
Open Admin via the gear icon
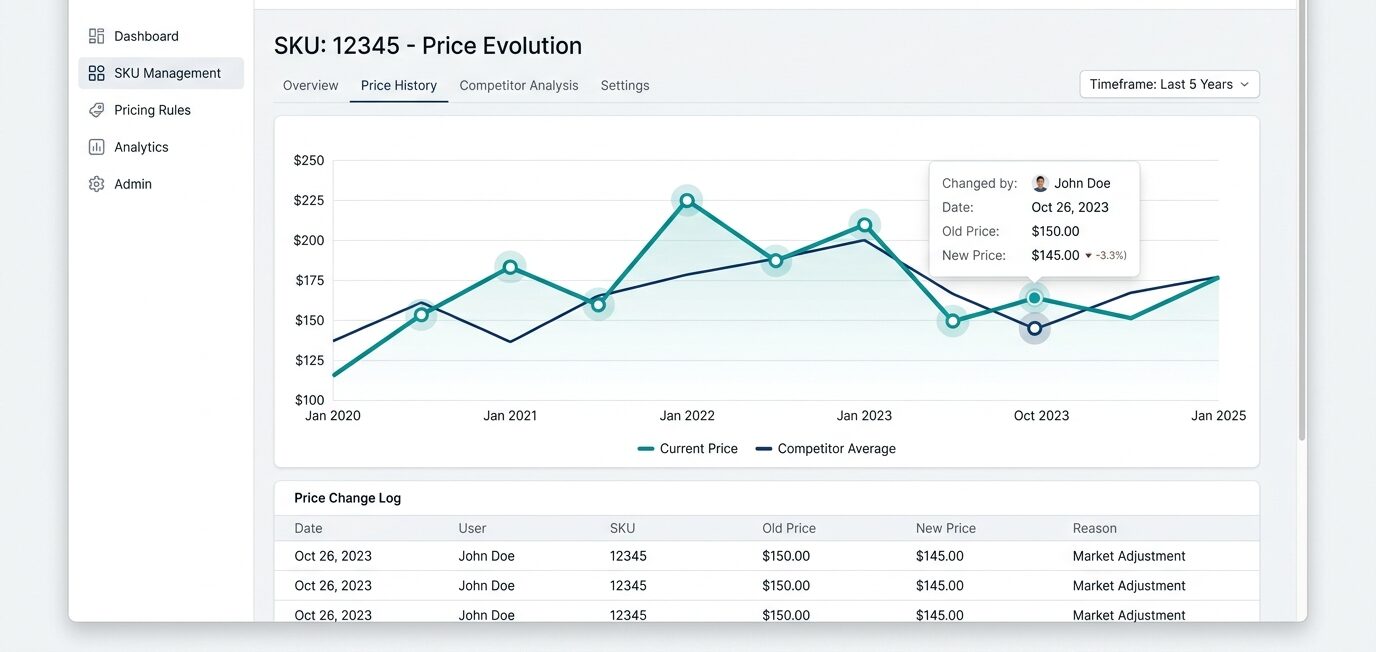(x=96, y=184)
